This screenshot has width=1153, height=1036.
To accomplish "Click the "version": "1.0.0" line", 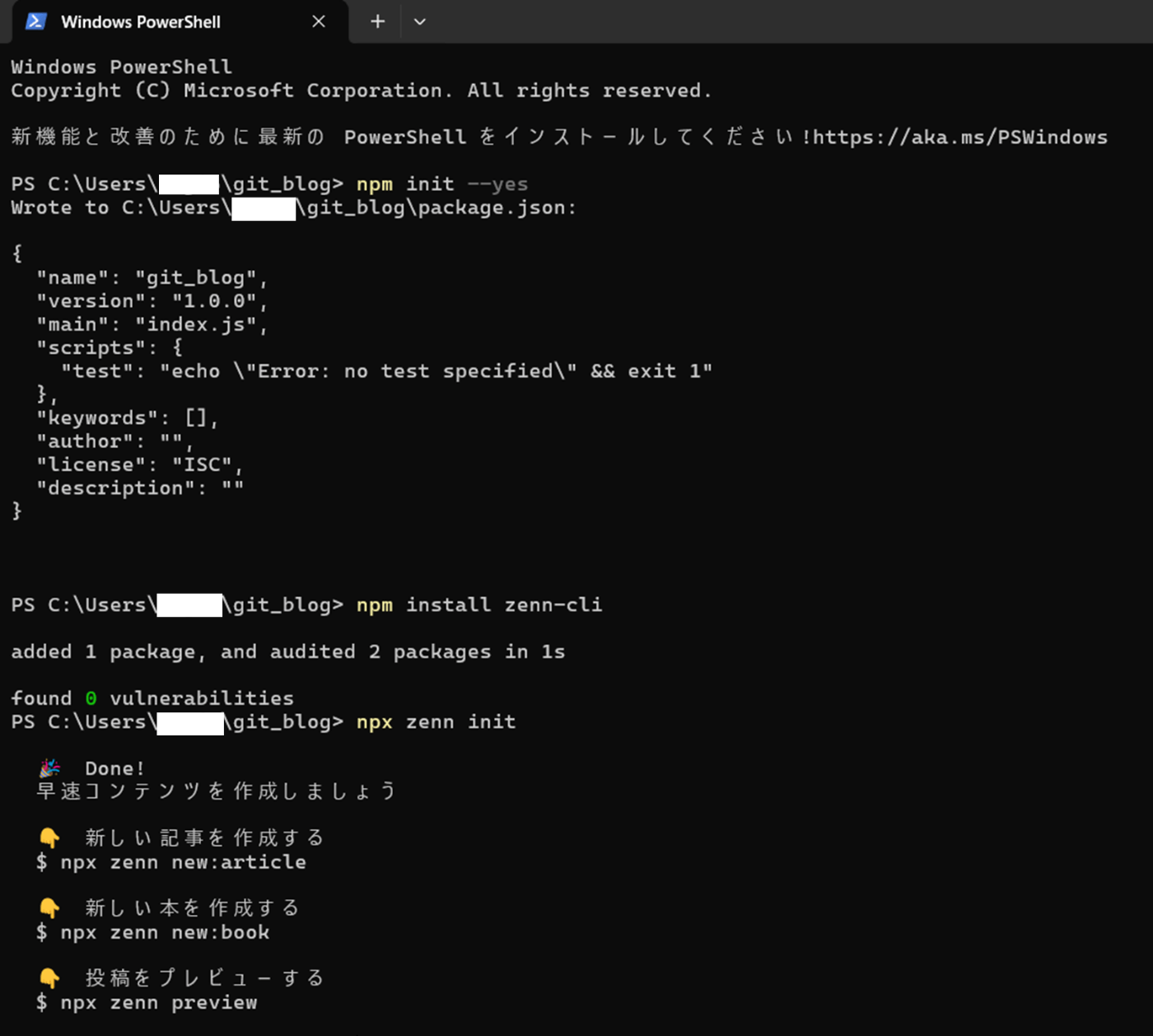I will click(152, 301).
